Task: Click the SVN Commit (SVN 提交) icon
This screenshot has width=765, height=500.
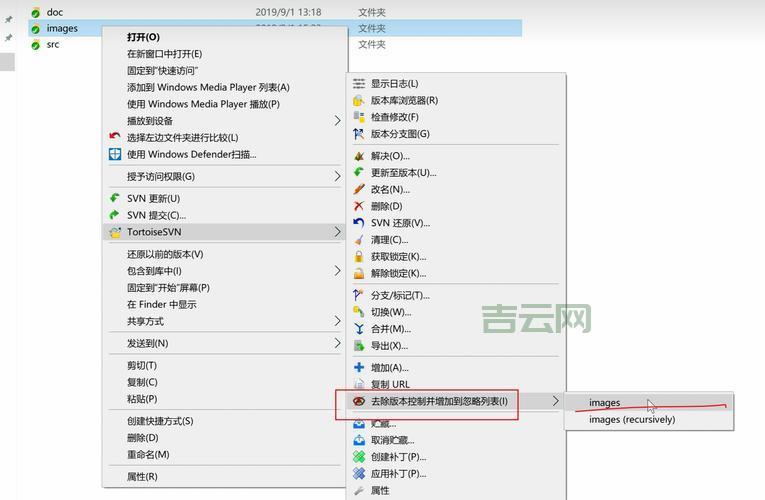Action: (x=115, y=215)
